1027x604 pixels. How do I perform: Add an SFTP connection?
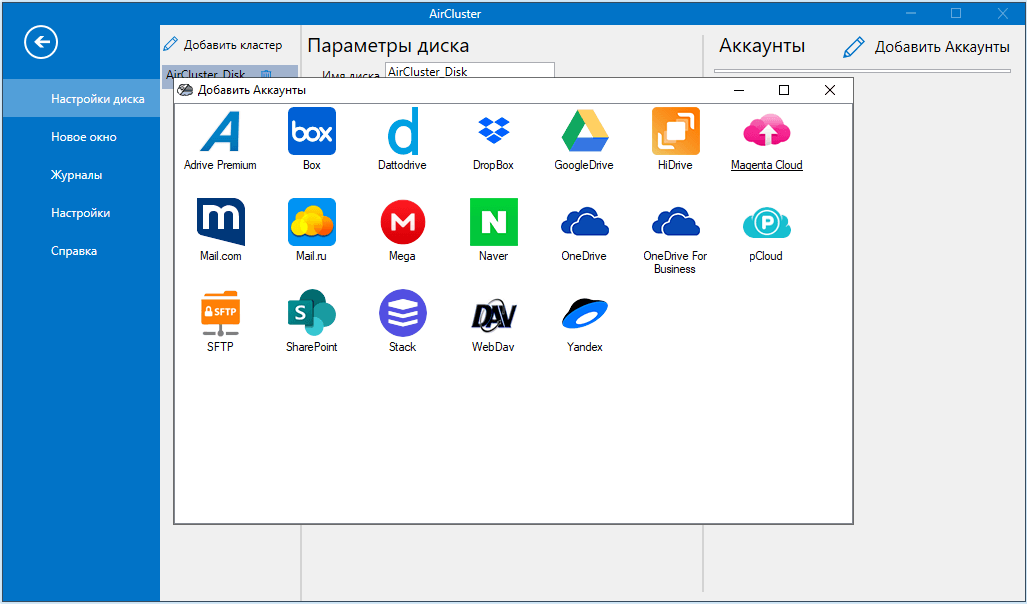[x=220, y=312]
